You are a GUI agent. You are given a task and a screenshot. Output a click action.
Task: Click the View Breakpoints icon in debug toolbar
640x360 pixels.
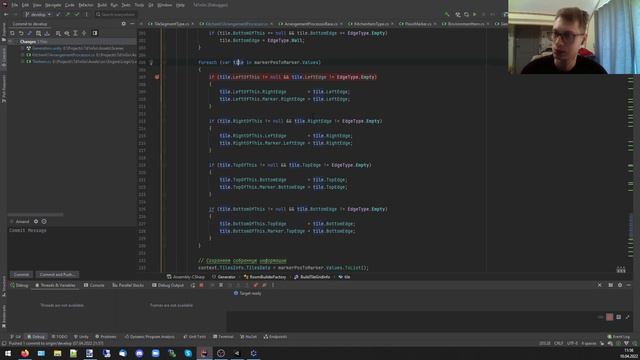(x=256, y=285)
